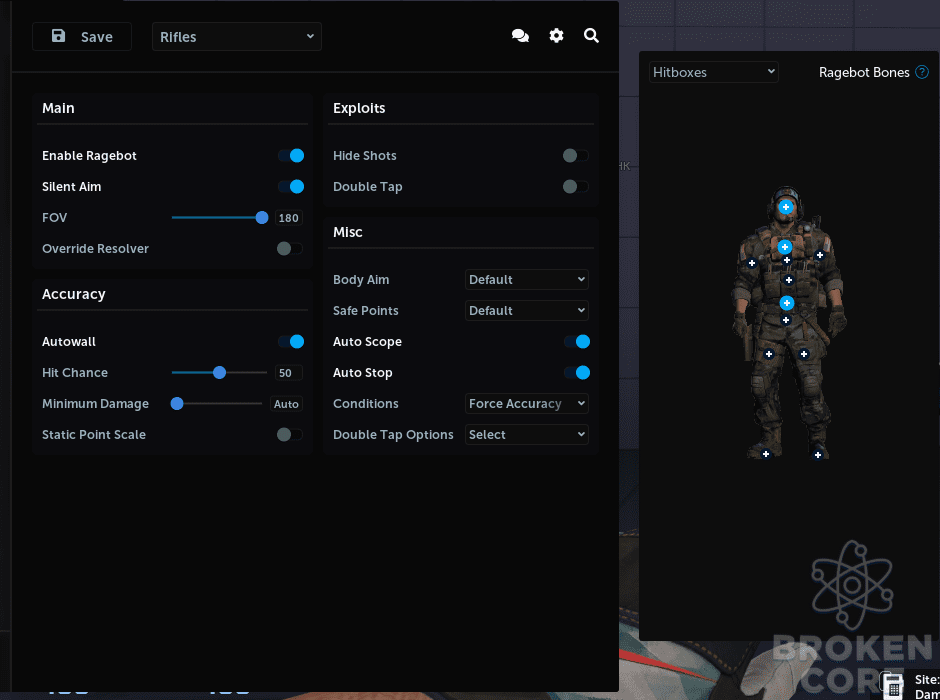Disable the Enable Ragebot toggle

tap(291, 156)
